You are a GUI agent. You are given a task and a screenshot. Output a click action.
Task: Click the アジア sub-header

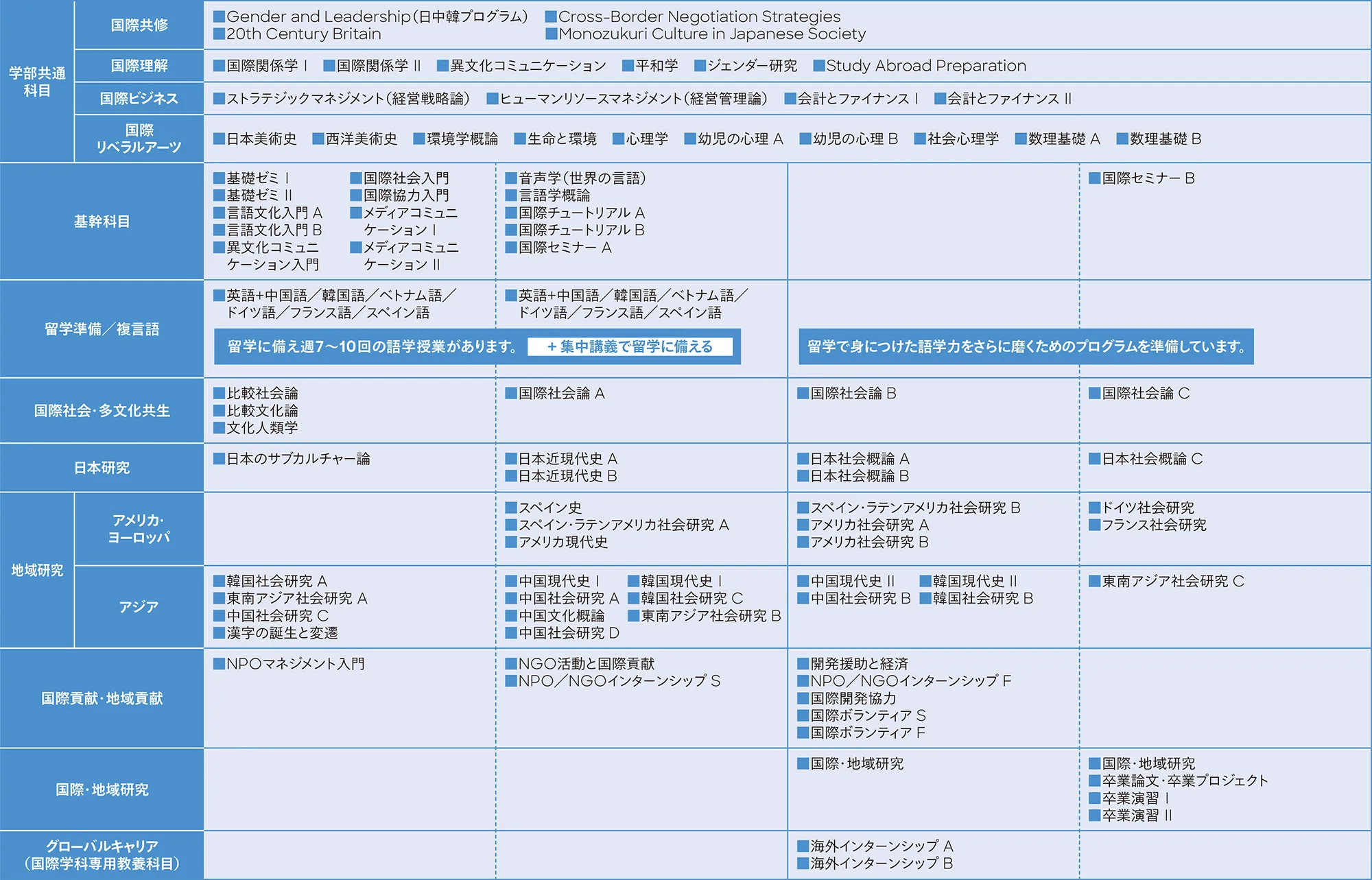pyautogui.click(x=139, y=607)
